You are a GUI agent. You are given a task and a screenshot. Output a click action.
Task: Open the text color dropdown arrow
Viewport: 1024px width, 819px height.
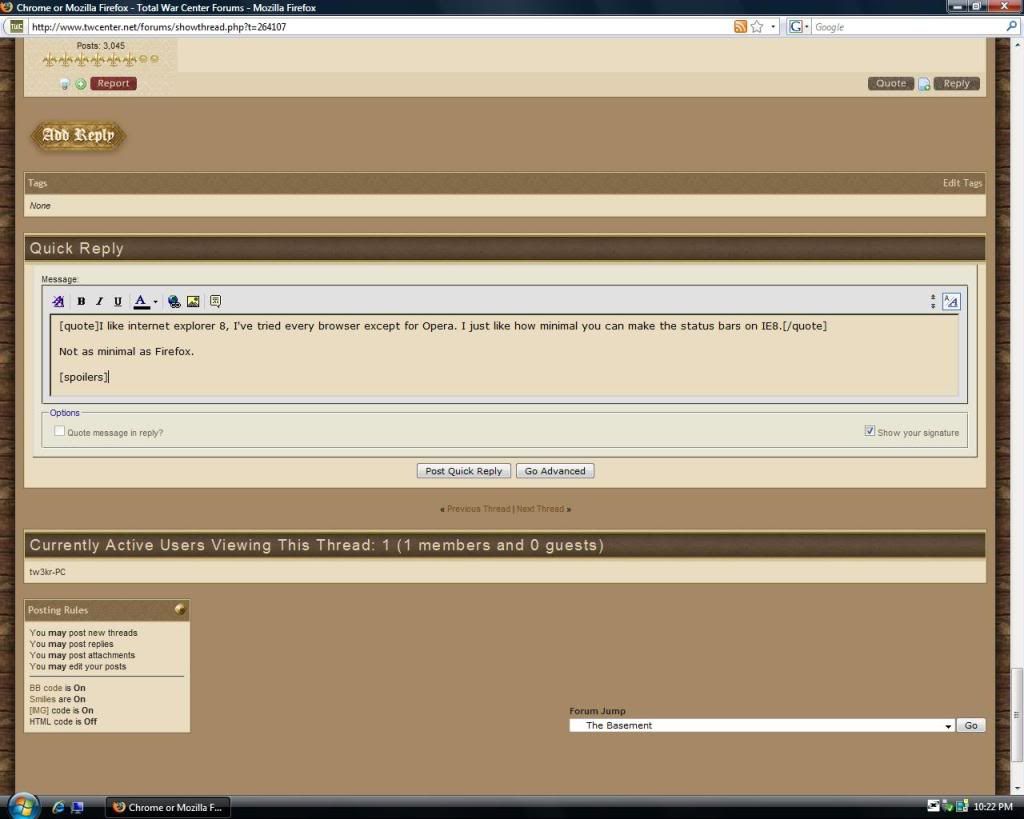tap(155, 301)
